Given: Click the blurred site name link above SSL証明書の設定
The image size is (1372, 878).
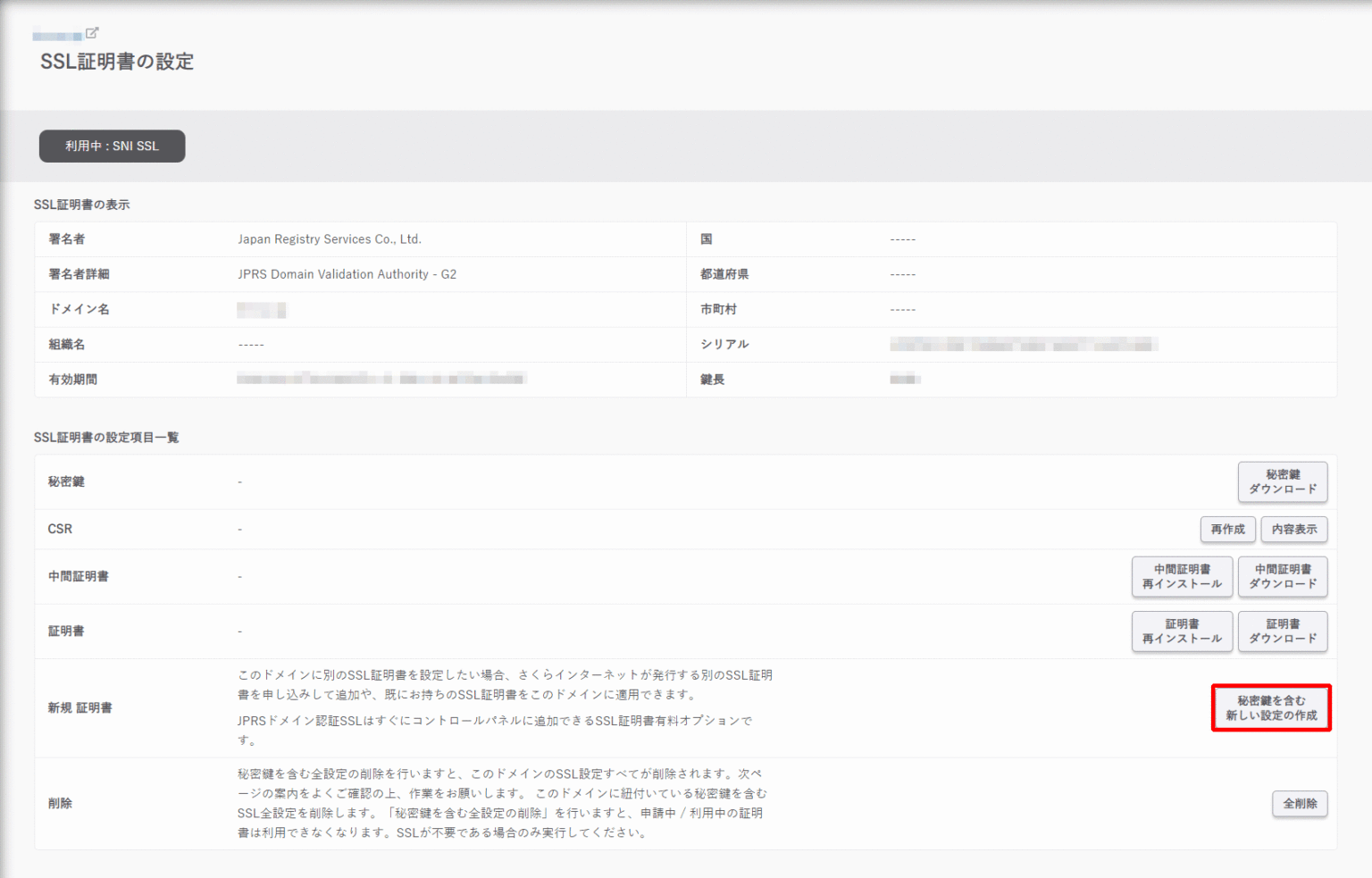Looking at the screenshot, I should click(x=59, y=33).
